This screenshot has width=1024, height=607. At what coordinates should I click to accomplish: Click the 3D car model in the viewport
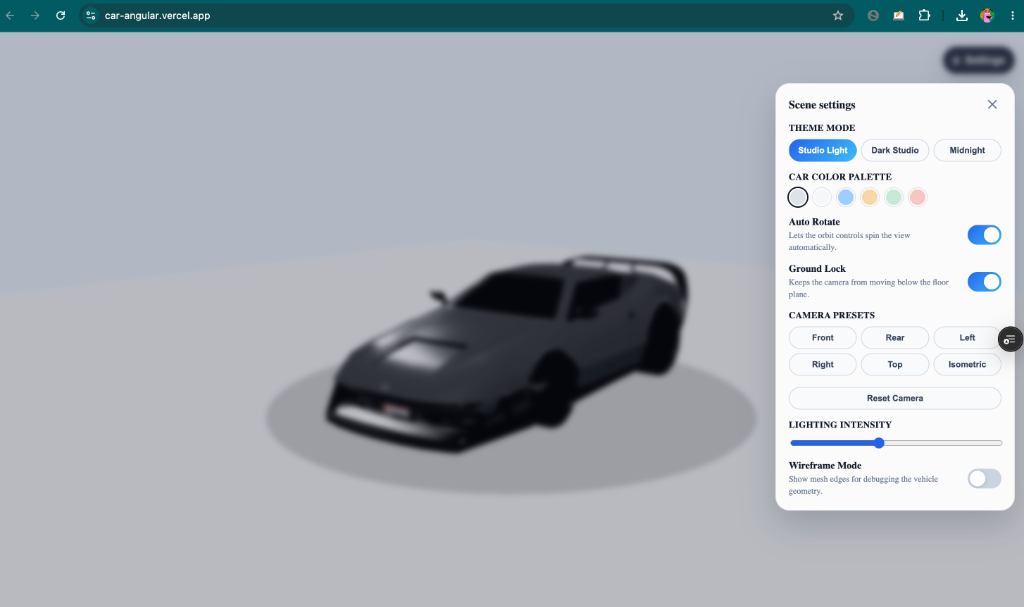coord(509,353)
